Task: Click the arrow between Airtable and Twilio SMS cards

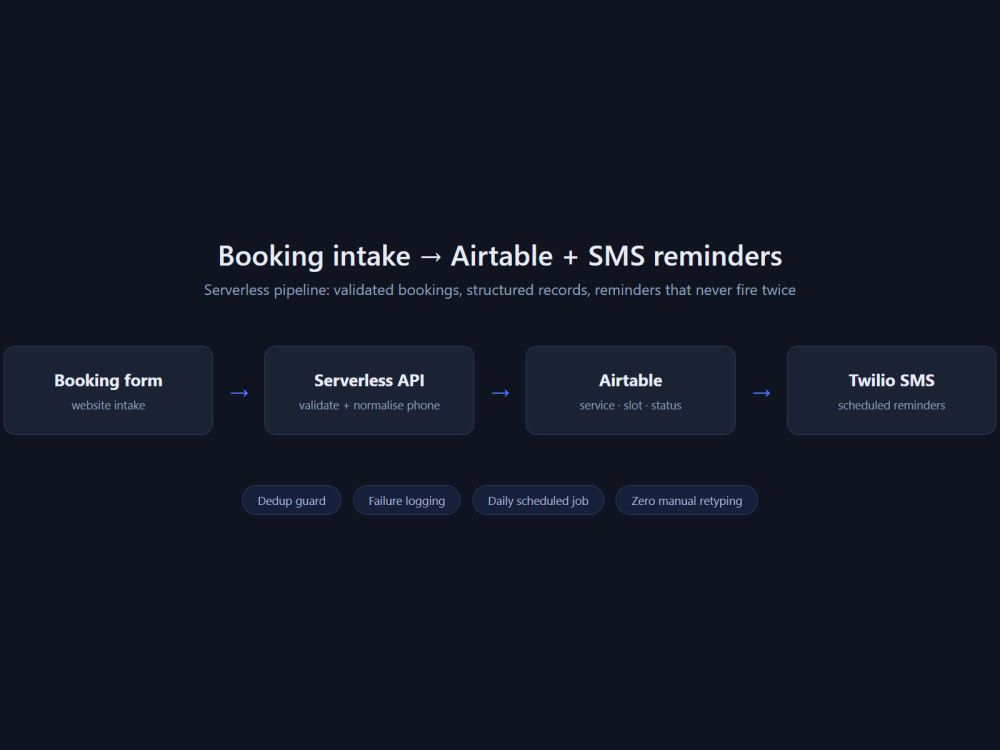Action: pyautogui.click(x=761, y=393)
